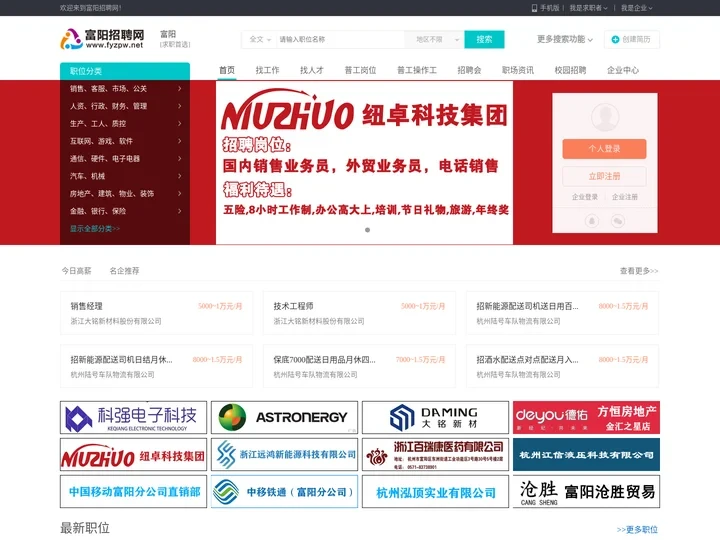Click the 个人登录 button

tap(604, 149)
